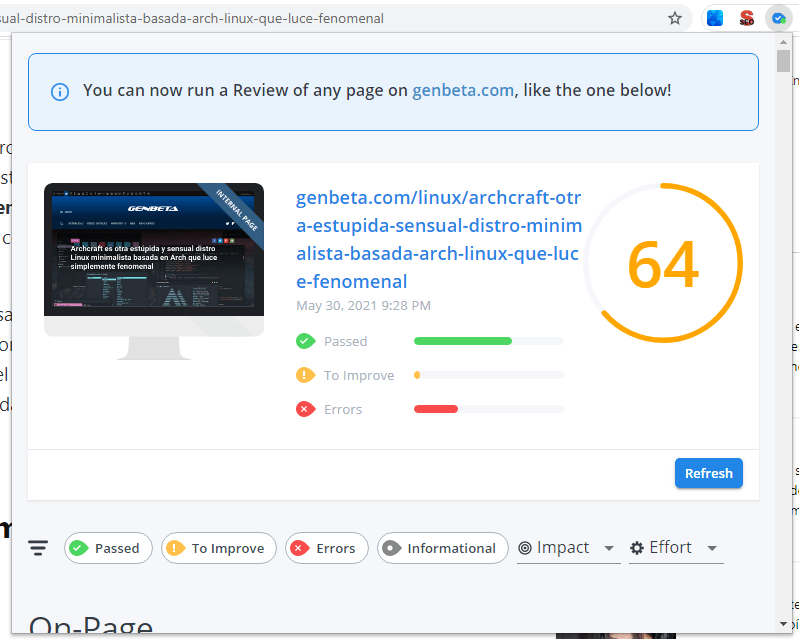Click the 'INTERNAL PAGE' ribbon on the thumbnail
This screenshot has height=639, width=799.
237,210
